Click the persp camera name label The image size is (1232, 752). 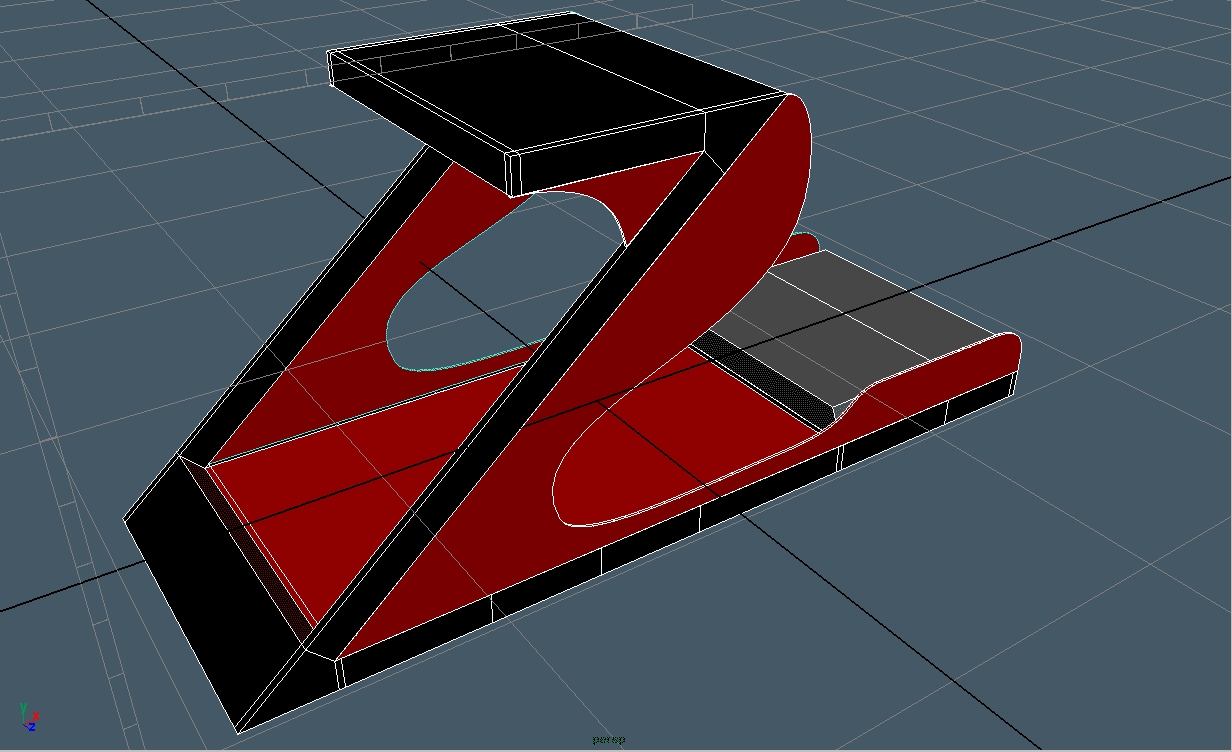point(608,740)
